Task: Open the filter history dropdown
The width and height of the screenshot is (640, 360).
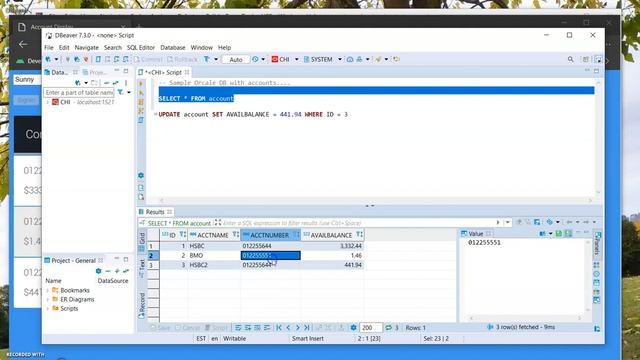Action: (x=507, y=222)
